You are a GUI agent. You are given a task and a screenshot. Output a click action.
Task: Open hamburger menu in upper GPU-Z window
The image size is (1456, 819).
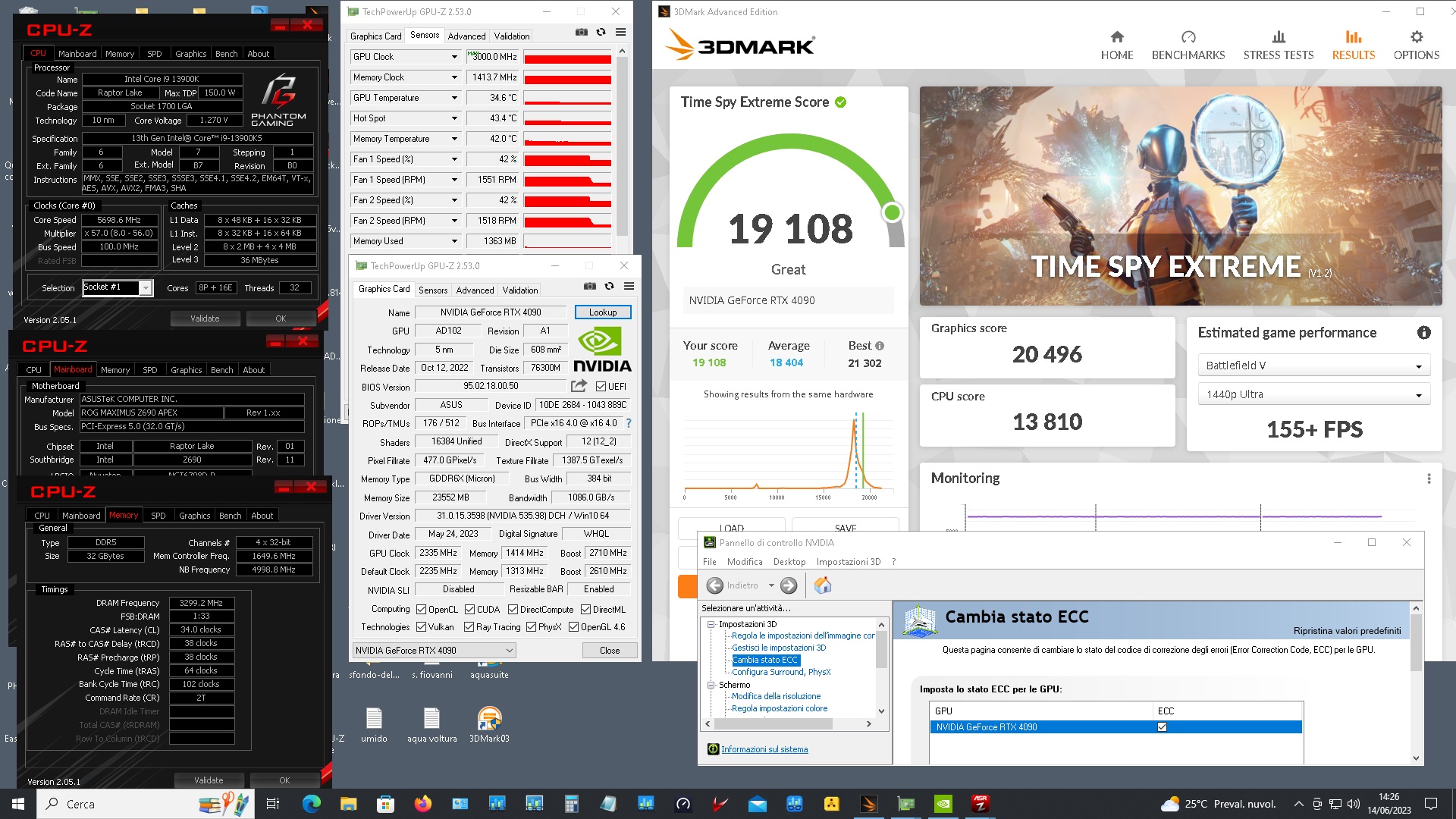620,33
